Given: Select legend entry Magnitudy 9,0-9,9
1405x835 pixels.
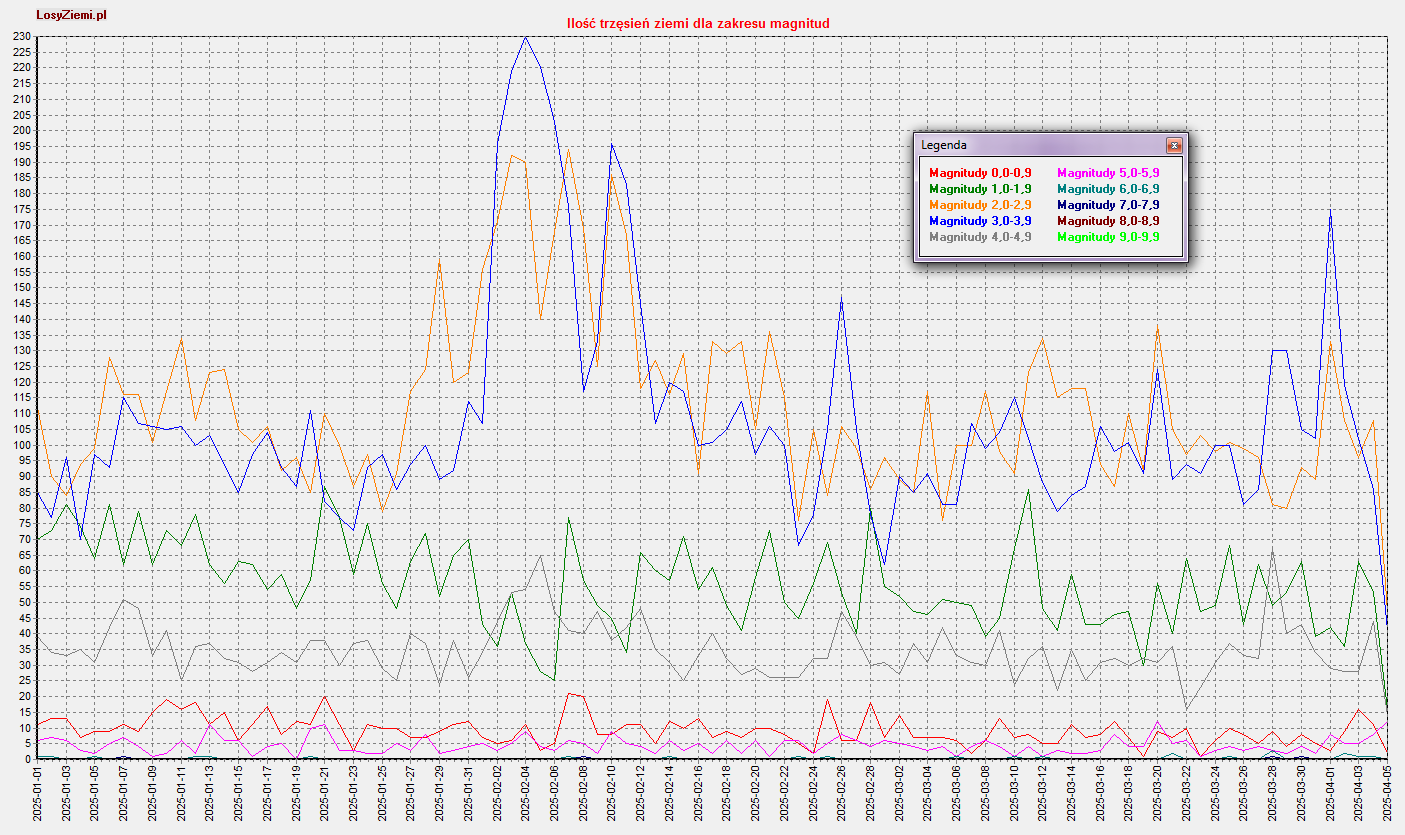Looking at the screenshot, I should click(1108, 237).
